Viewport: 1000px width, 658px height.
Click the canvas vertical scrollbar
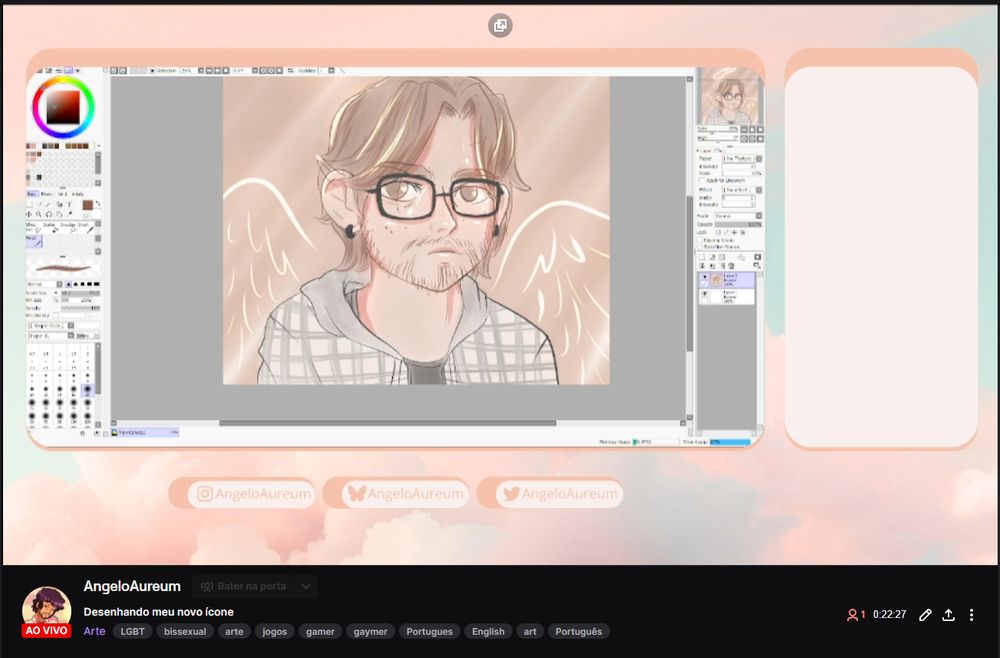click(689, 274)
